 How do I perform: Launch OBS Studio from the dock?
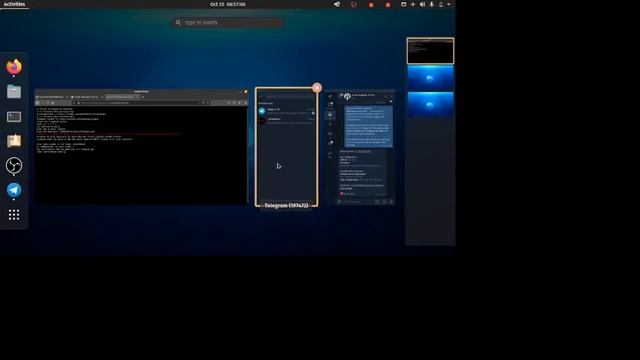click(x=14, y=165)
